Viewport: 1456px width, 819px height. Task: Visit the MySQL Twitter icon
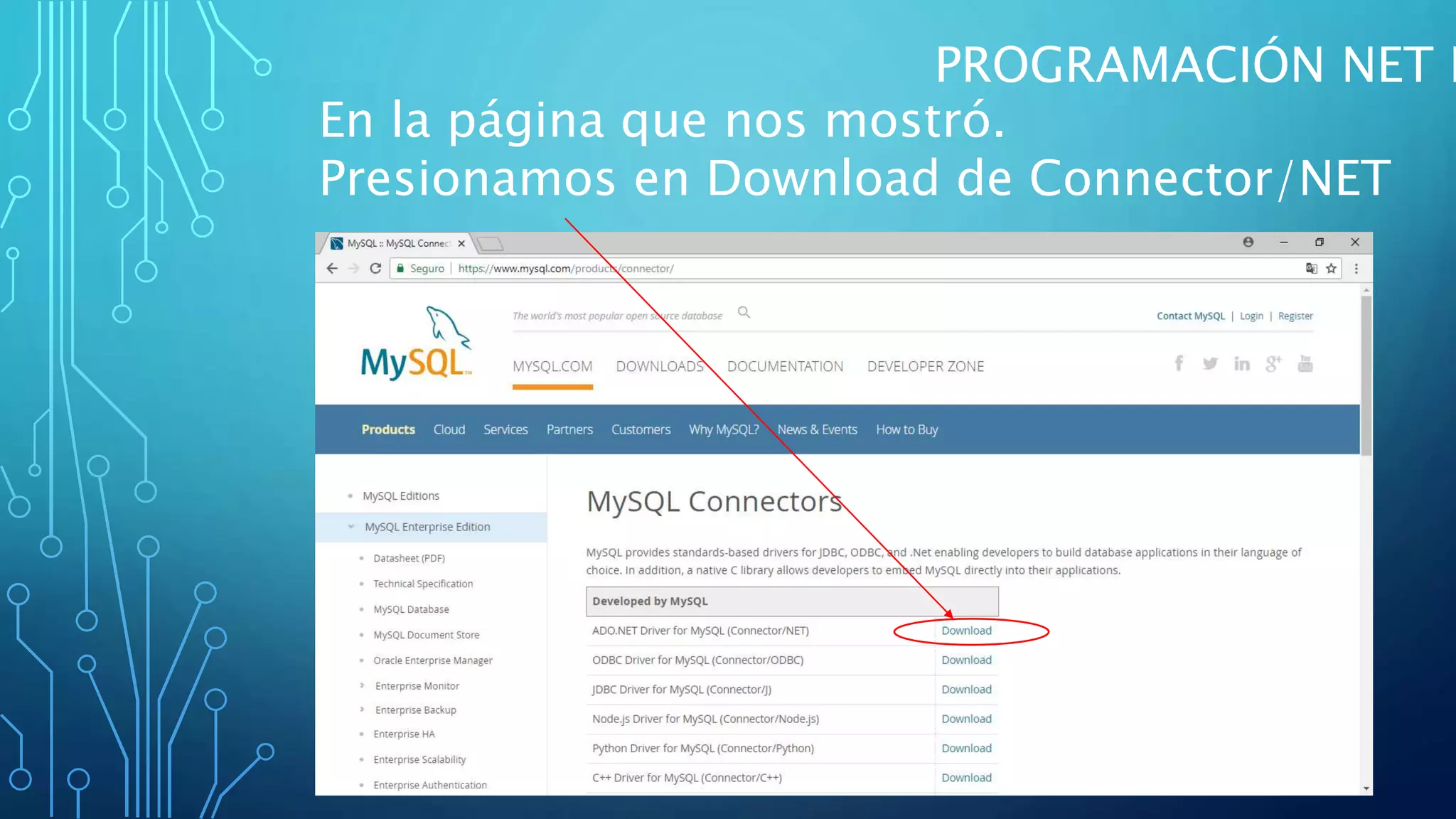(1210, 363)
